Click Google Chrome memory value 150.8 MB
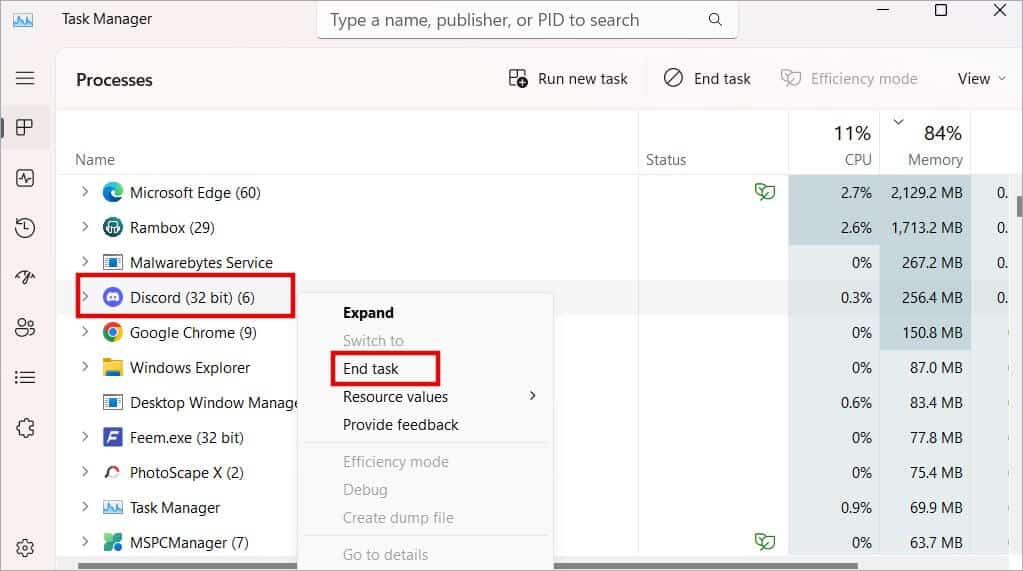This screenshot has width=1023, height=571. (932, 333)
